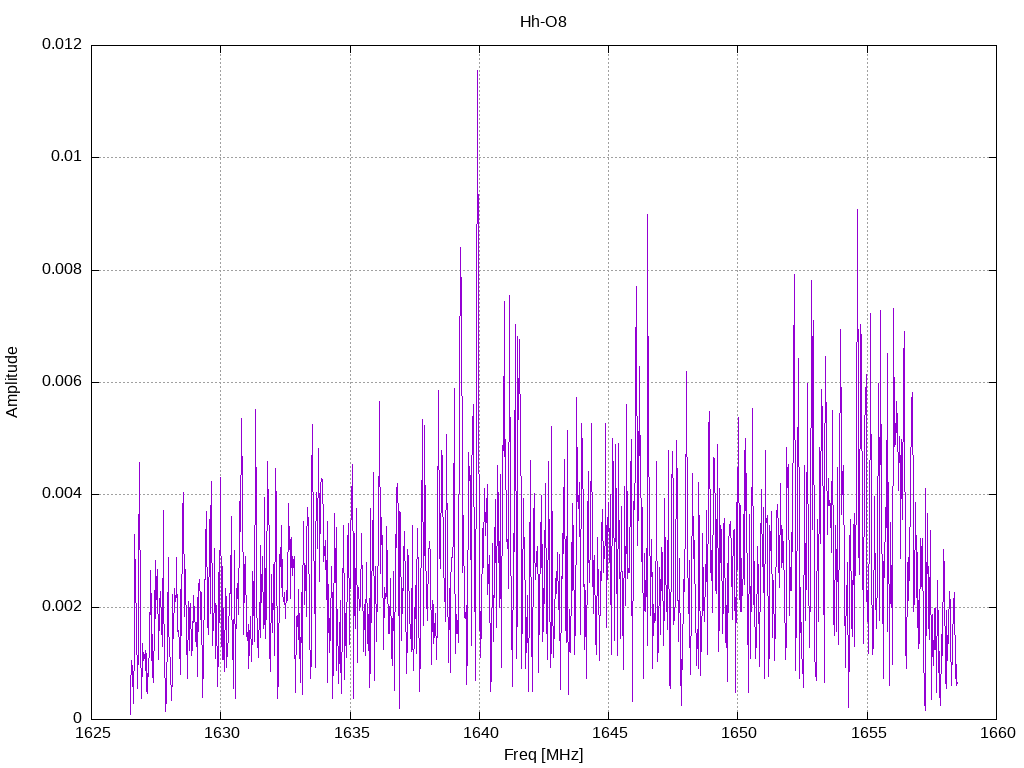Click the 1660 x-axis tick label

pyautogui.click(x=997, y=733)
